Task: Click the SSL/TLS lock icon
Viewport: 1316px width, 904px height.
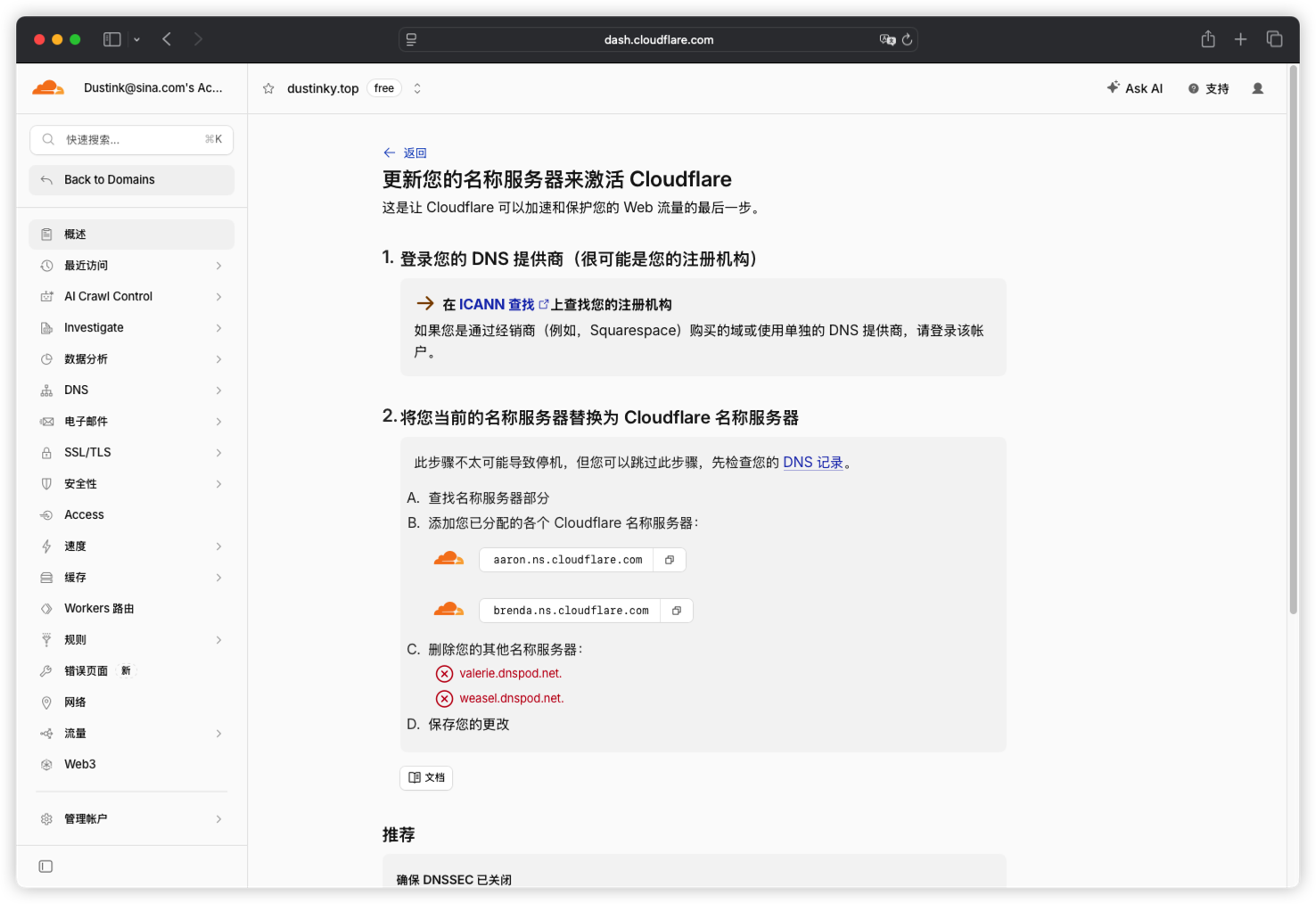Action: (x=46, y=453)
